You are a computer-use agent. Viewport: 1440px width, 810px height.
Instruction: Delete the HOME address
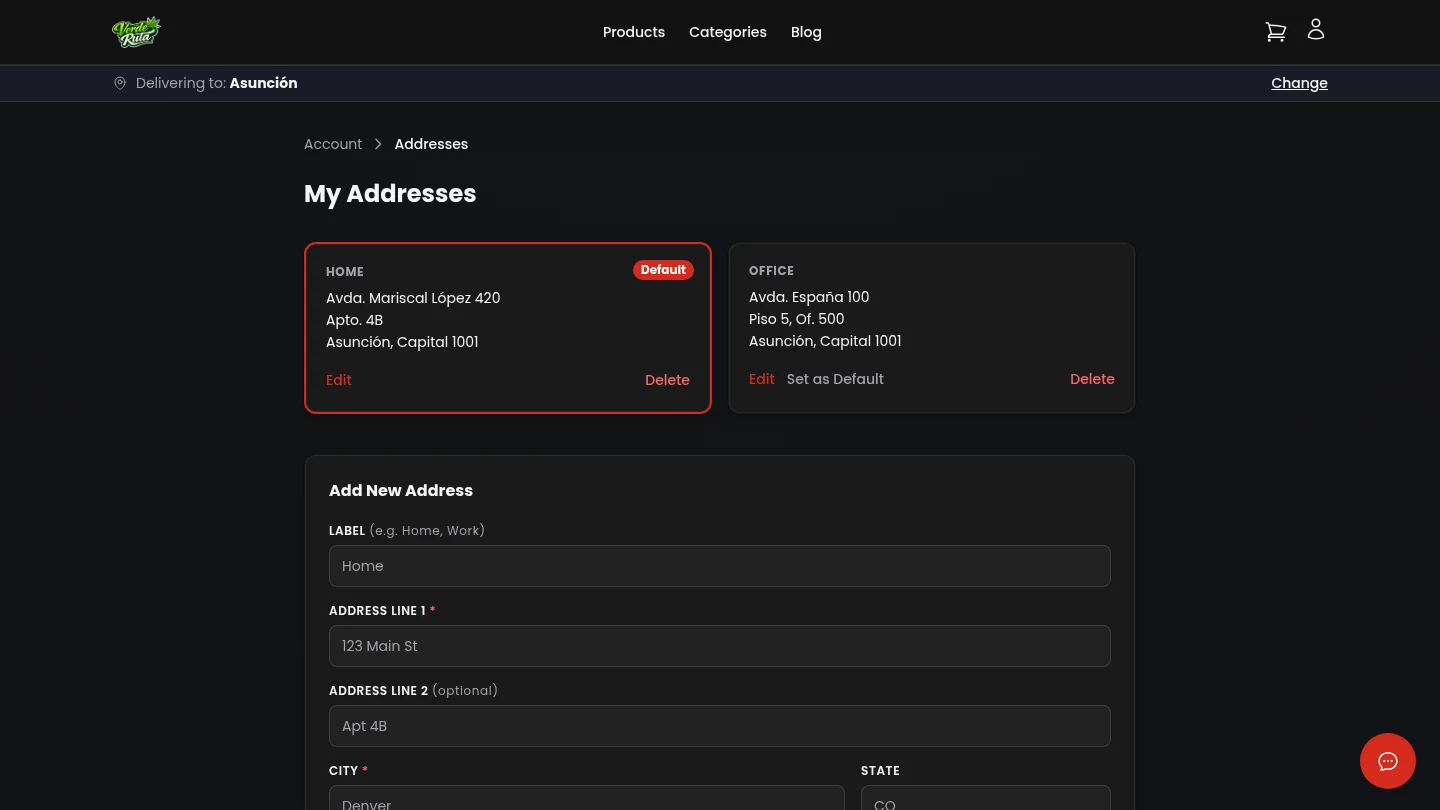point(667,380)
